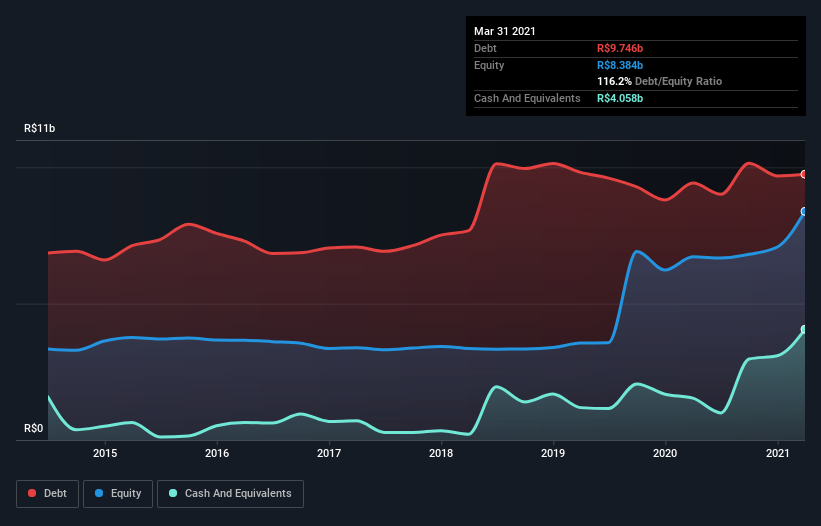Toggle the Debt series legend button
This screenshot has width=821, height=526.
click(x=48, y=494)
